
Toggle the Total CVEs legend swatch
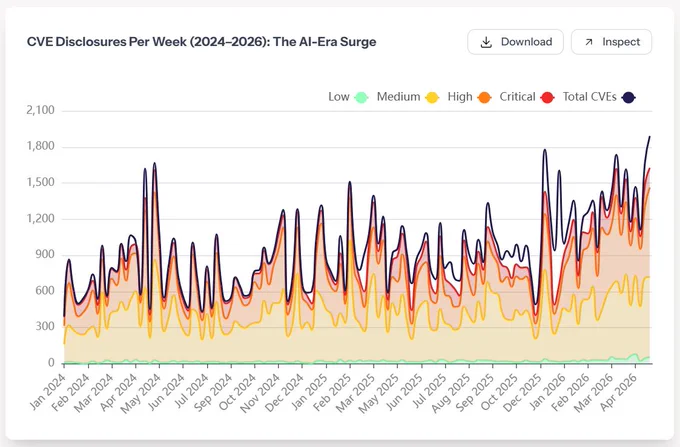628,97
